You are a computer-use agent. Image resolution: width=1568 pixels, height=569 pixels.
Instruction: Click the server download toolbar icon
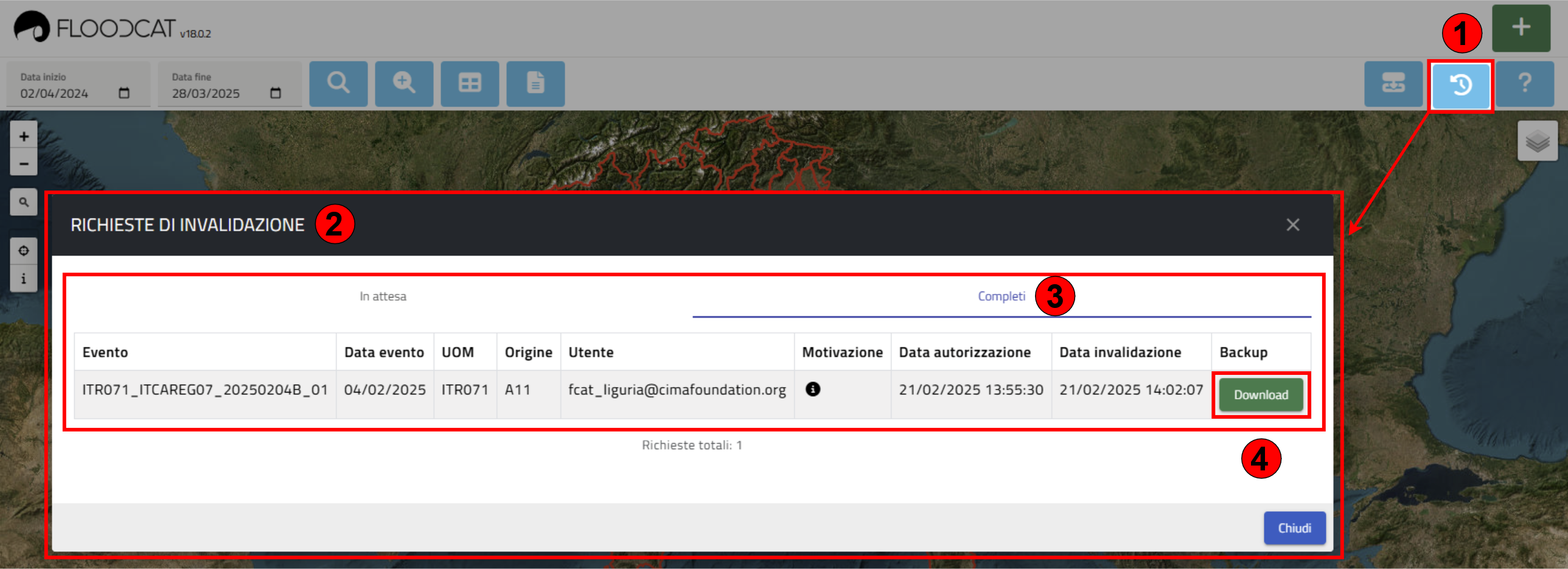point(1393,83)
